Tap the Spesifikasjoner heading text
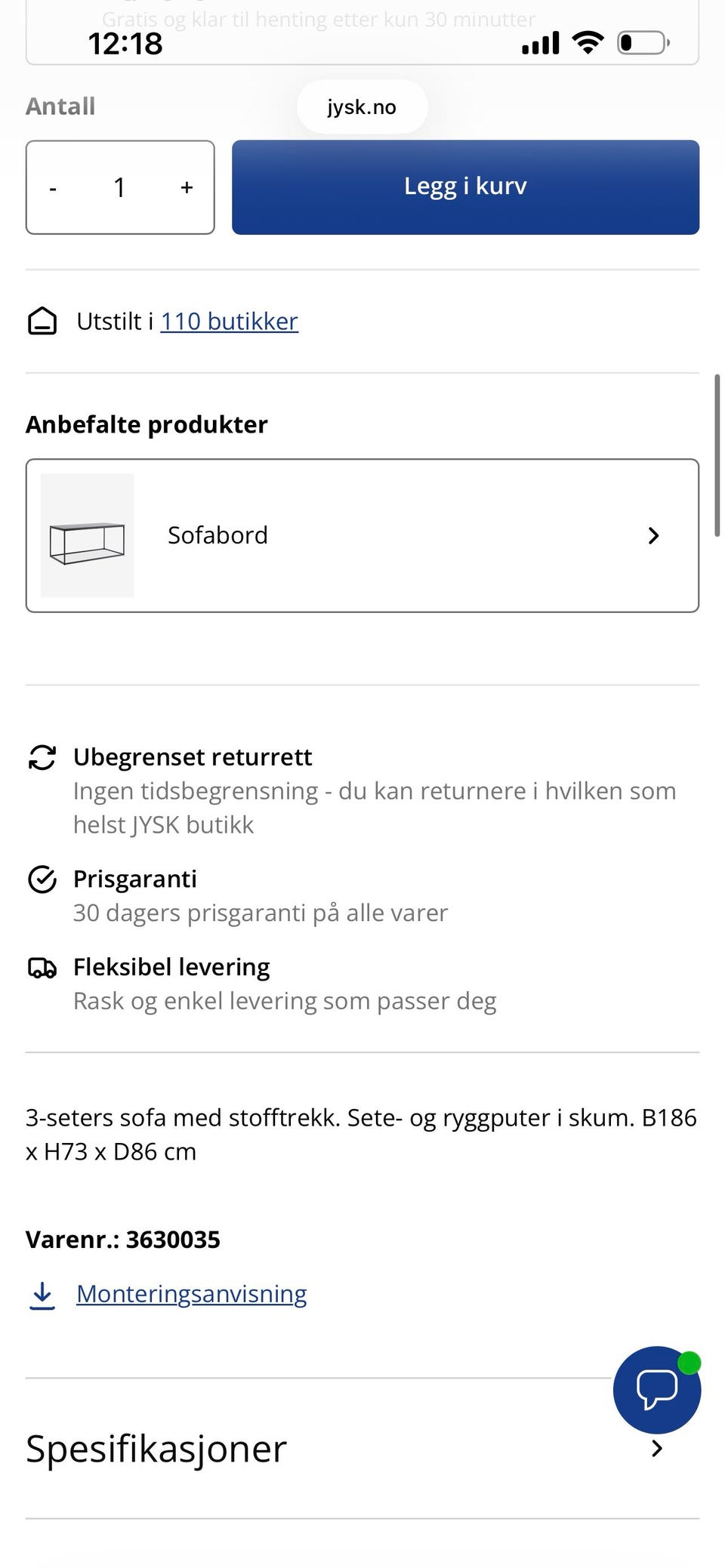725x1568 pixels. pos(156,1449)
